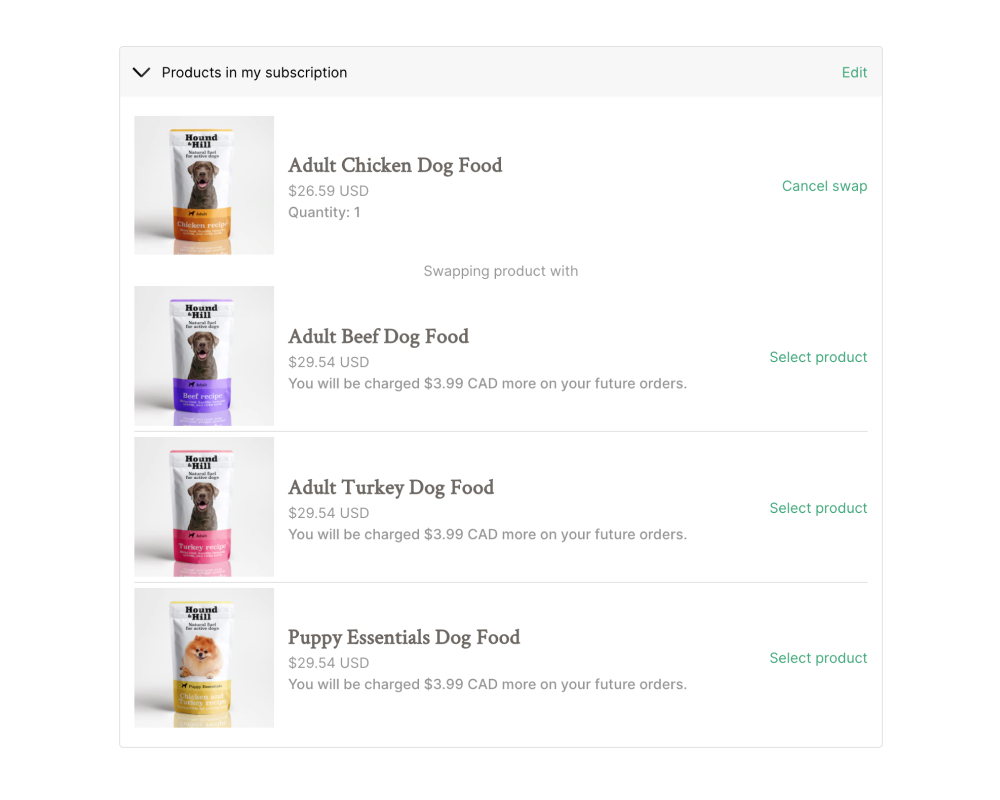The width and height of the screenshot is (1000, 800).
Task: Click the Edit link in header
Action: 854,73
